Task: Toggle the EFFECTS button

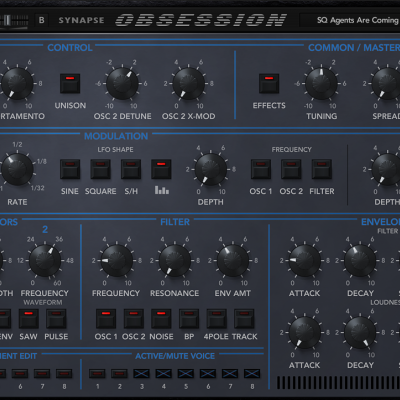Action: tap(269, 83)
